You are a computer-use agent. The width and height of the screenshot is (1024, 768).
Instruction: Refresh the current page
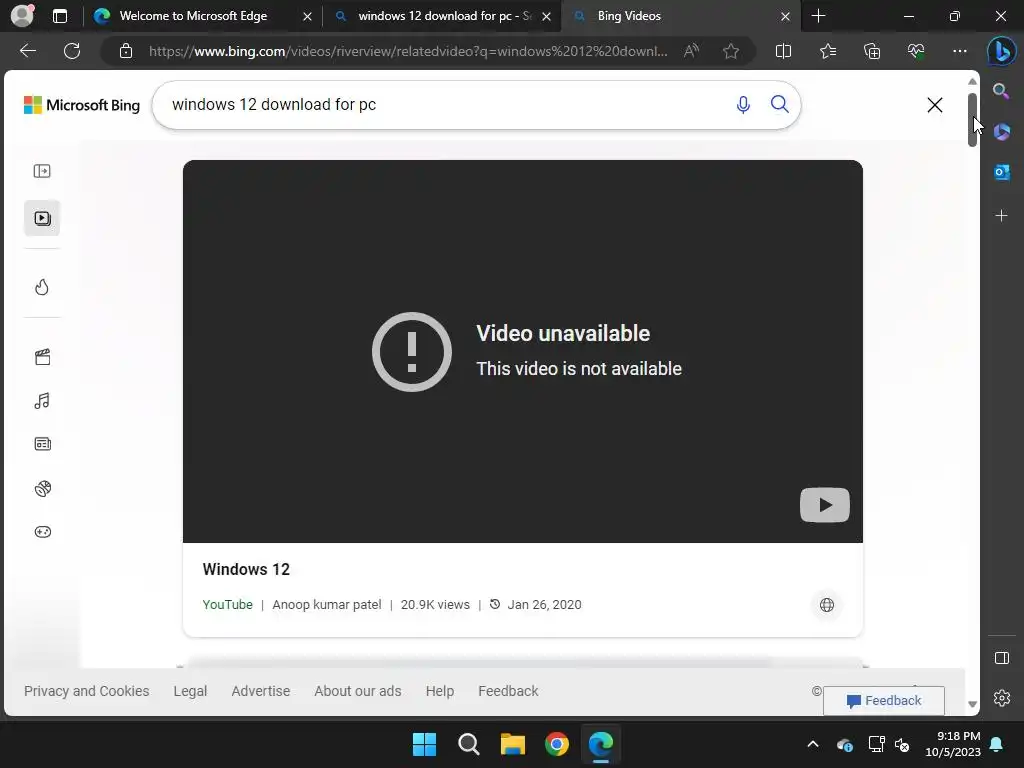pos(72,50)
